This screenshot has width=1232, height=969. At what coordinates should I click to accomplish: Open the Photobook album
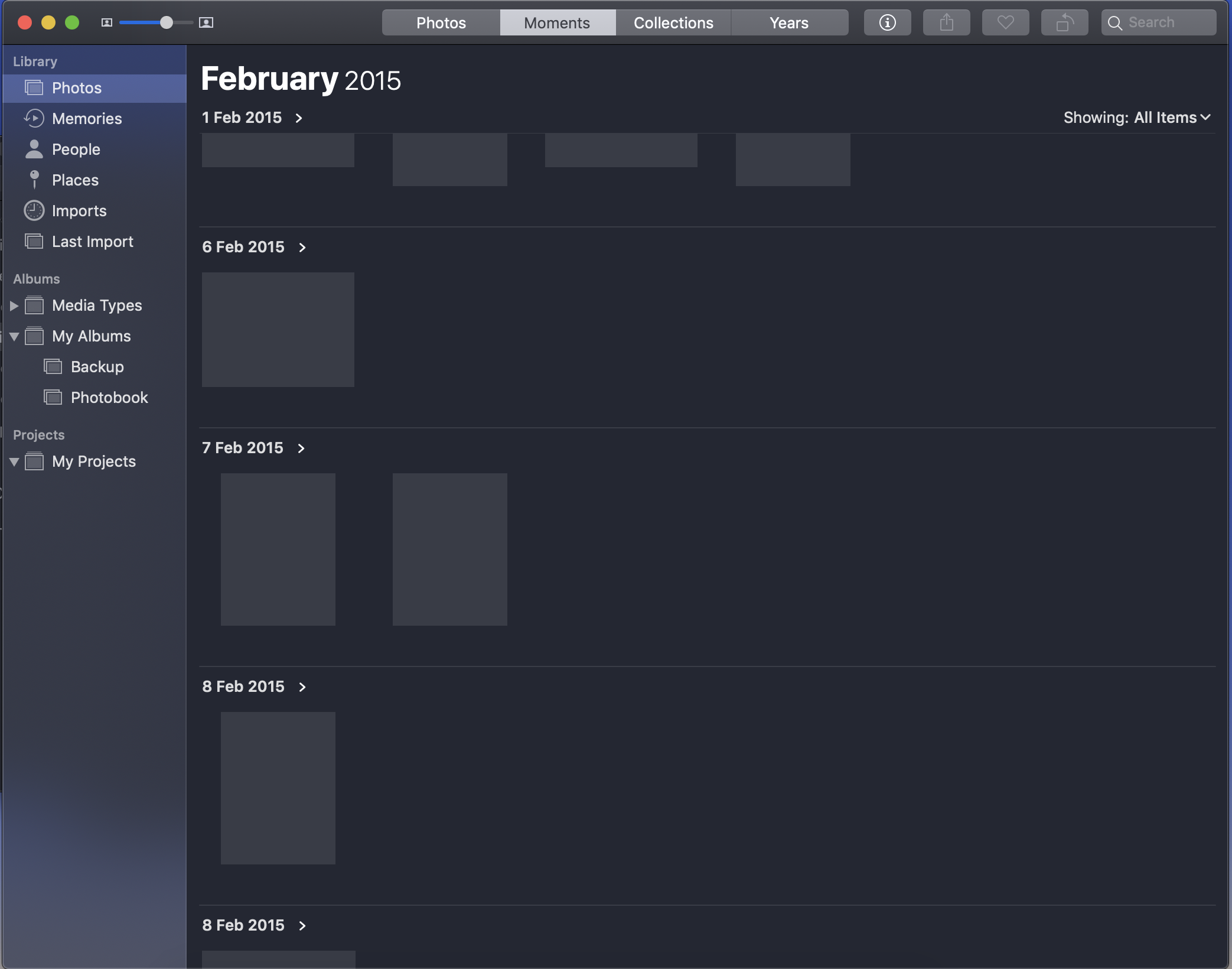coord(109,397)
